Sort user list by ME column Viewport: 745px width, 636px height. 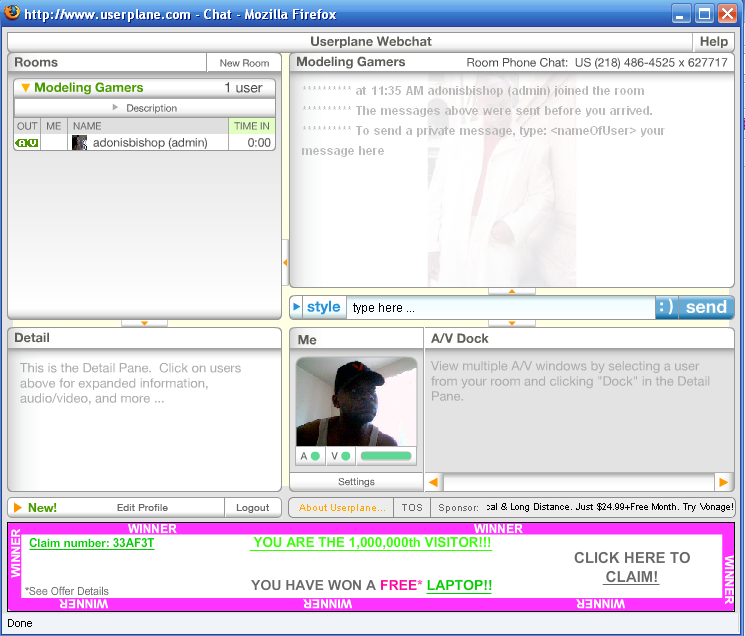(x=54, y=126)
